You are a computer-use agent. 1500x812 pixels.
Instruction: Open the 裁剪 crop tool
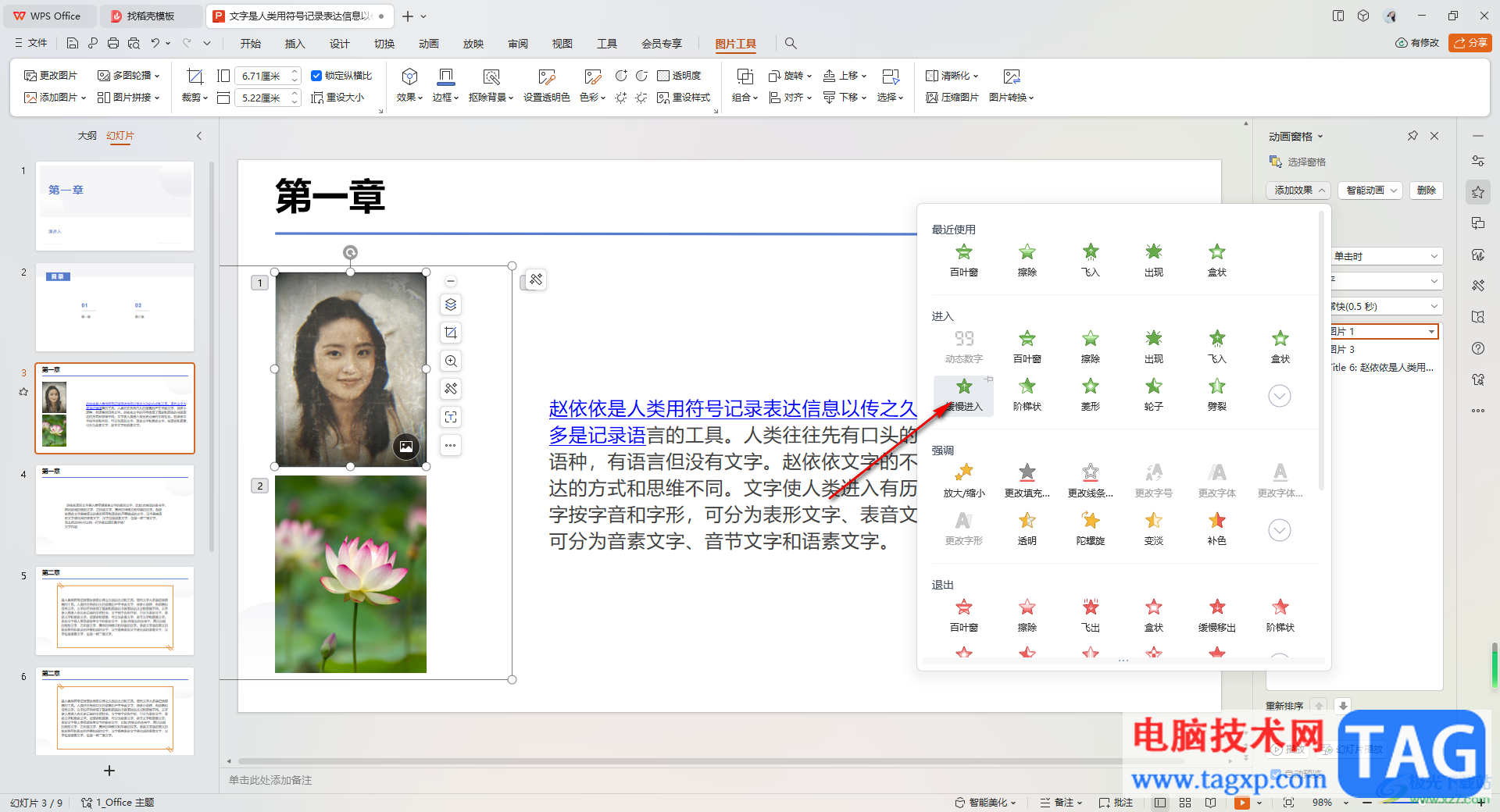[195, 85]
